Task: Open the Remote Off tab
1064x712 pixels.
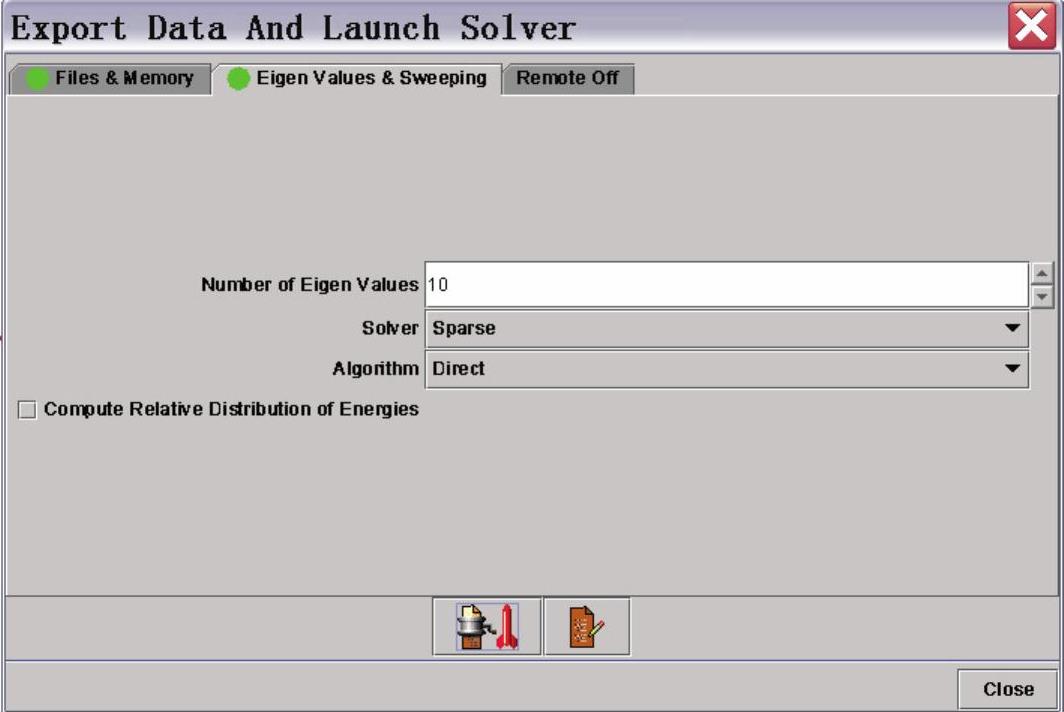Action: coord(567,78)
